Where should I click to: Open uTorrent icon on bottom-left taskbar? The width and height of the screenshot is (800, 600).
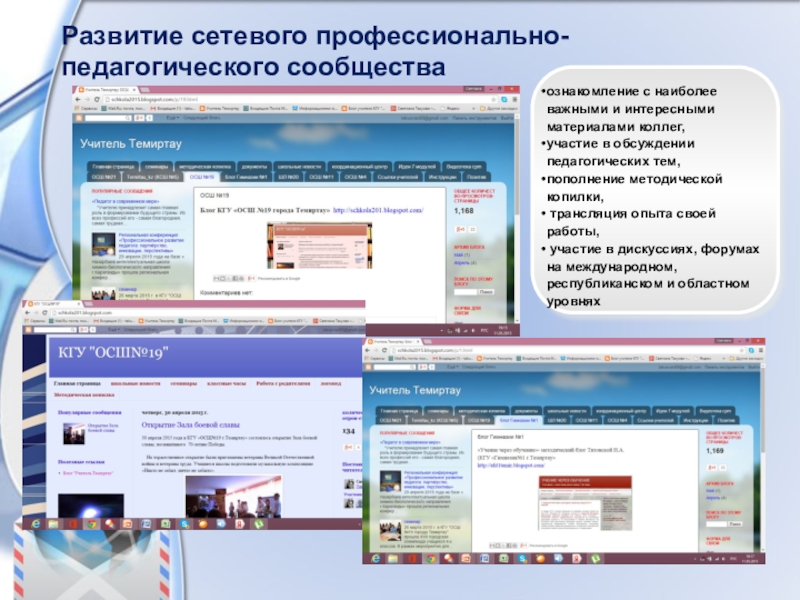[259, 524]
